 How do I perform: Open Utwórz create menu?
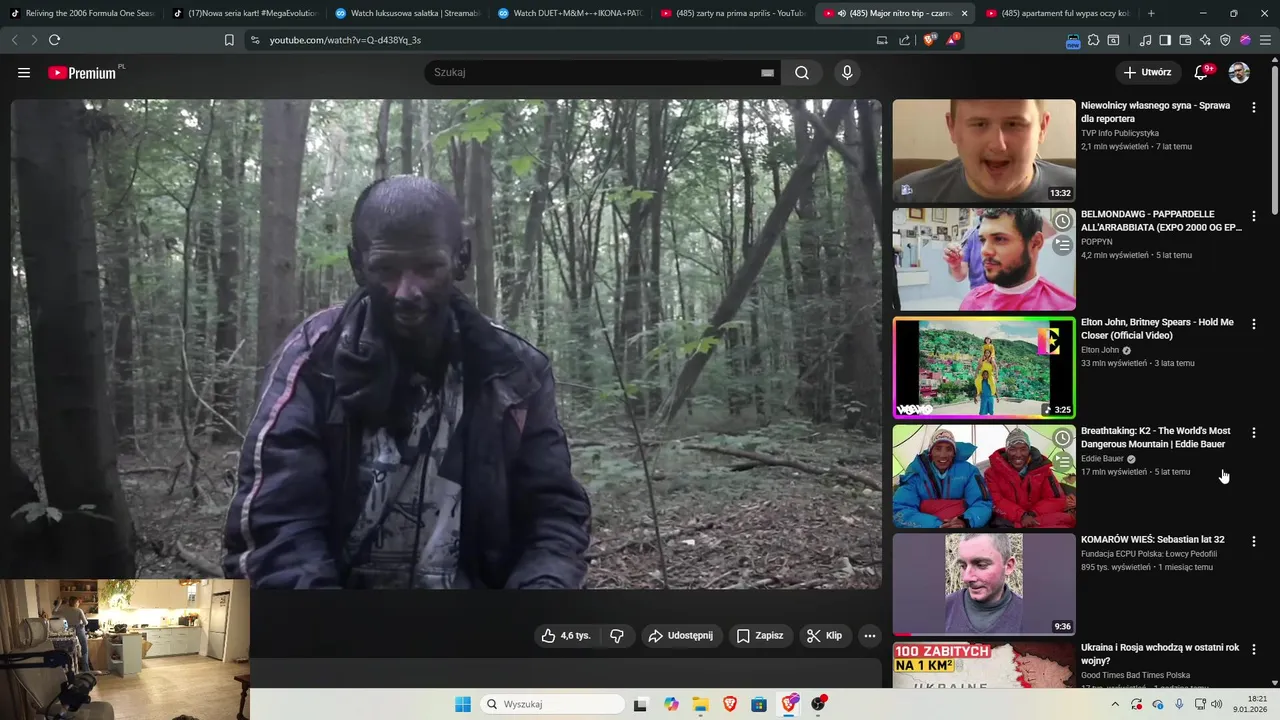pos(1148,72)
